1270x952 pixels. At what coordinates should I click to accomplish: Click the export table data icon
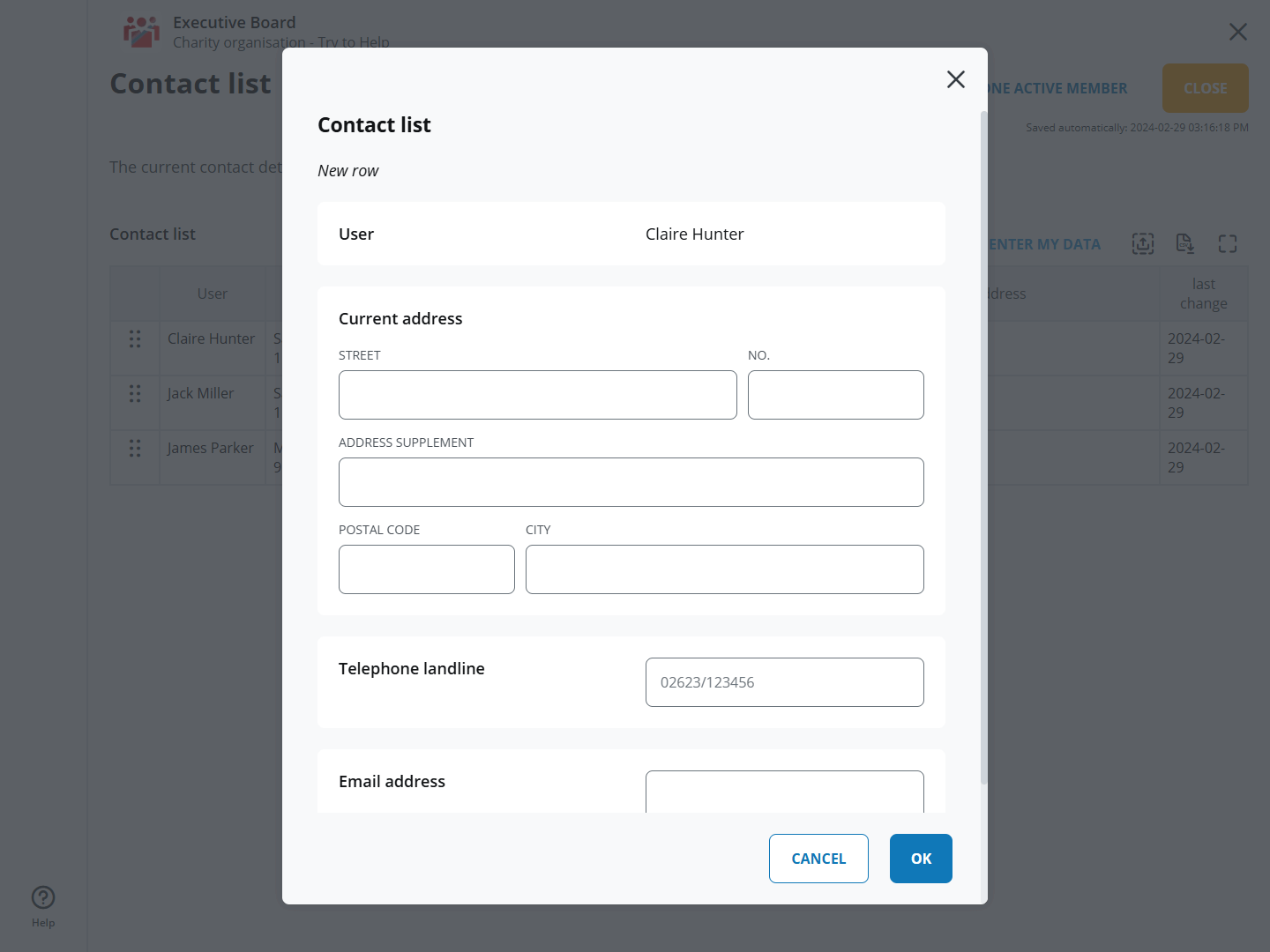1184,244
